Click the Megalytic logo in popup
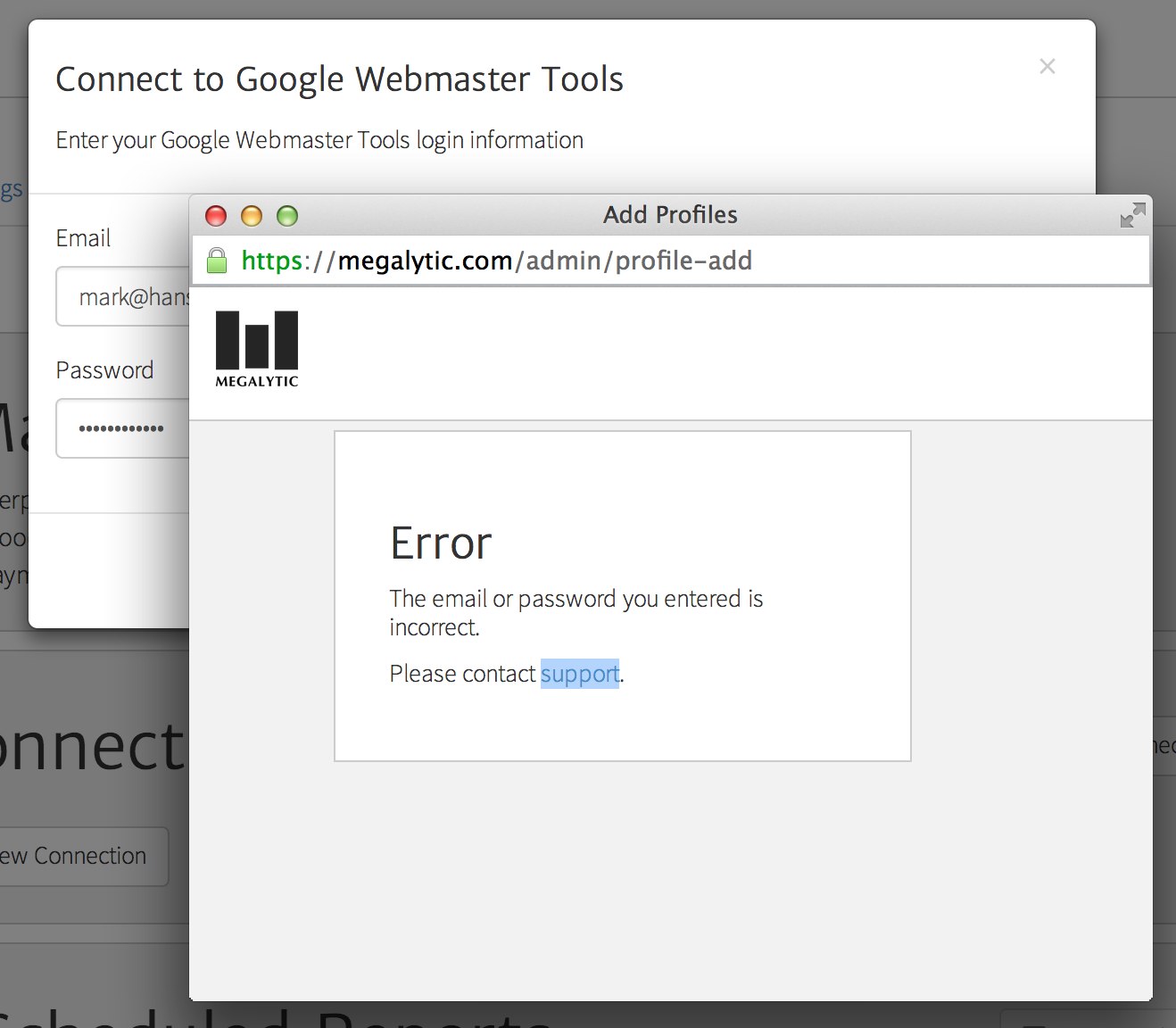This screenshot has height=1028, width=1176. click(257, 349)
